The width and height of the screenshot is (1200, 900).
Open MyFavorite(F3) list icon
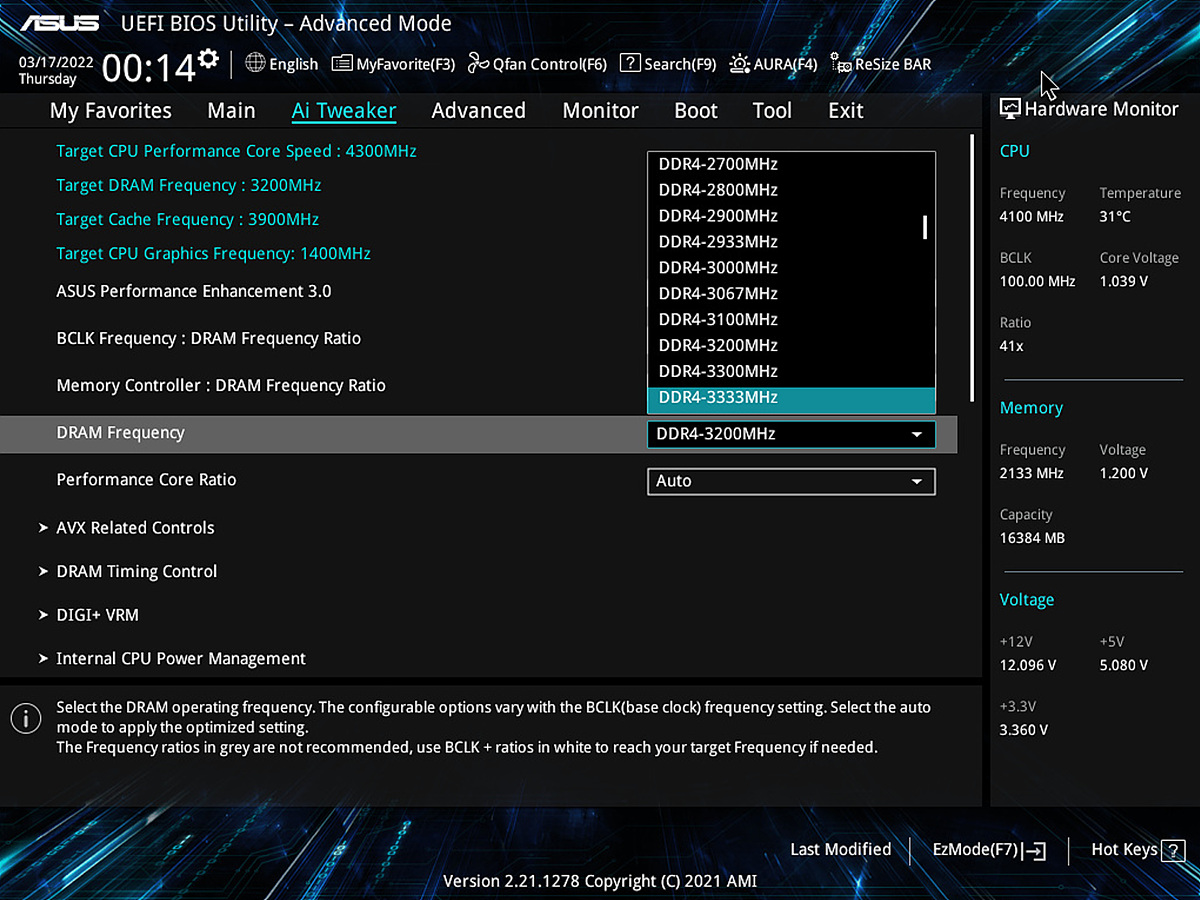tap(342, 63)
